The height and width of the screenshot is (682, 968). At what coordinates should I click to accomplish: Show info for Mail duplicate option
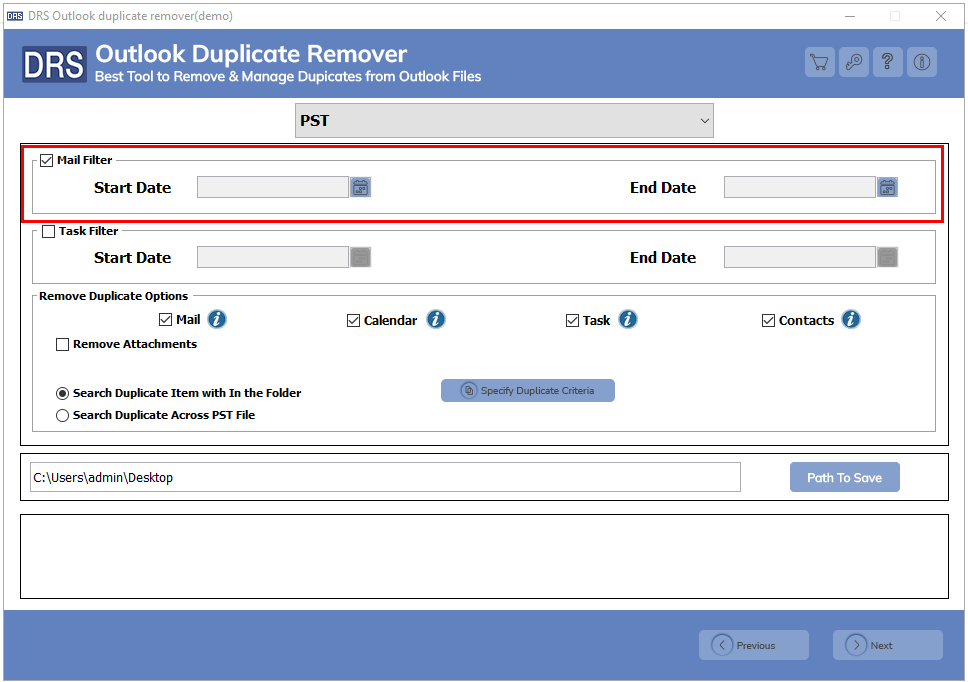click(217, 319)
